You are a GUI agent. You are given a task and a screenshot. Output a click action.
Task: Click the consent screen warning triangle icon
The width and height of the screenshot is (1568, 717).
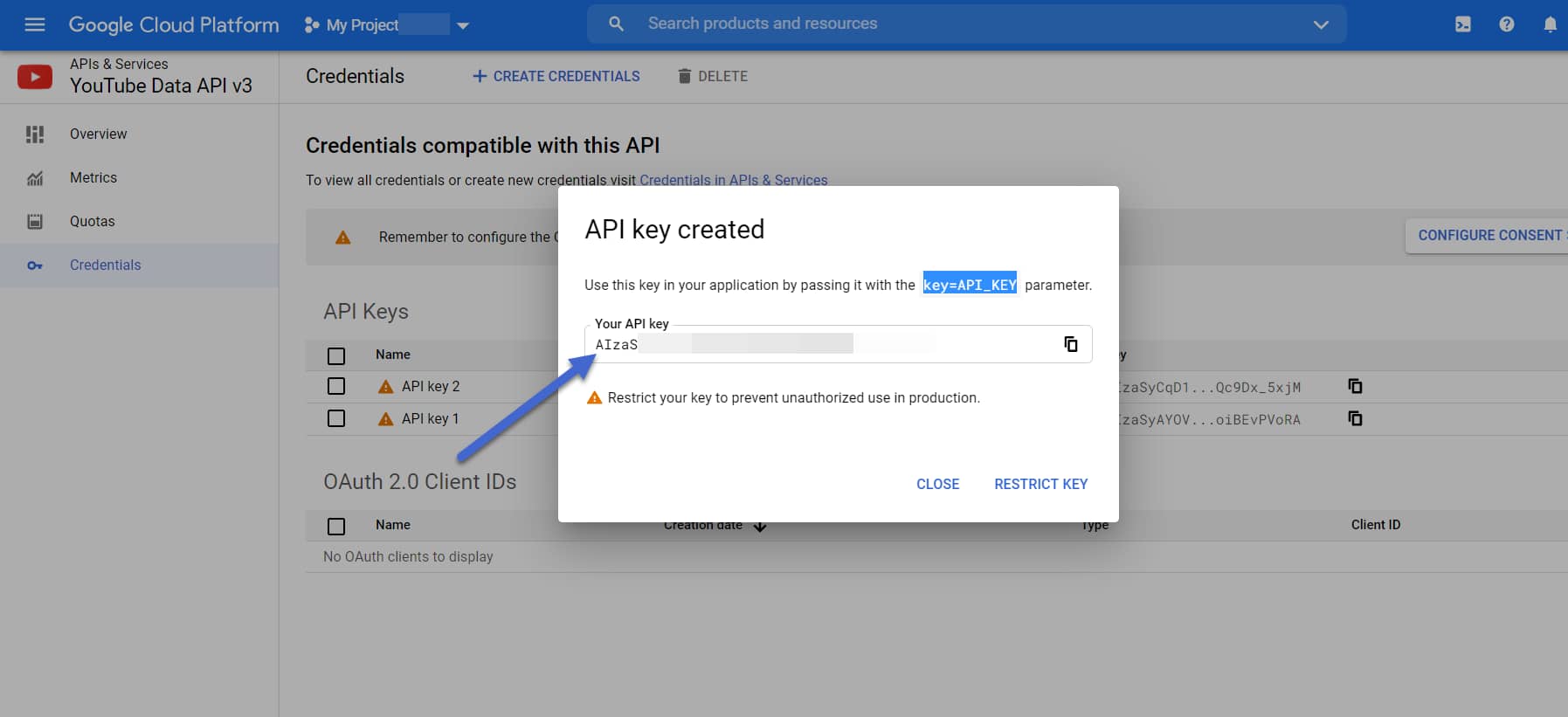(x=343, y=237)
